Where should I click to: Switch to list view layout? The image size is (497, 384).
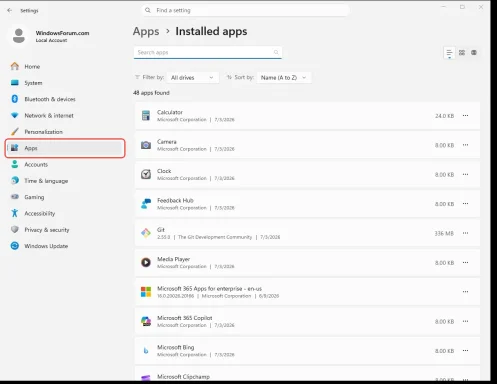click(449, 53)
